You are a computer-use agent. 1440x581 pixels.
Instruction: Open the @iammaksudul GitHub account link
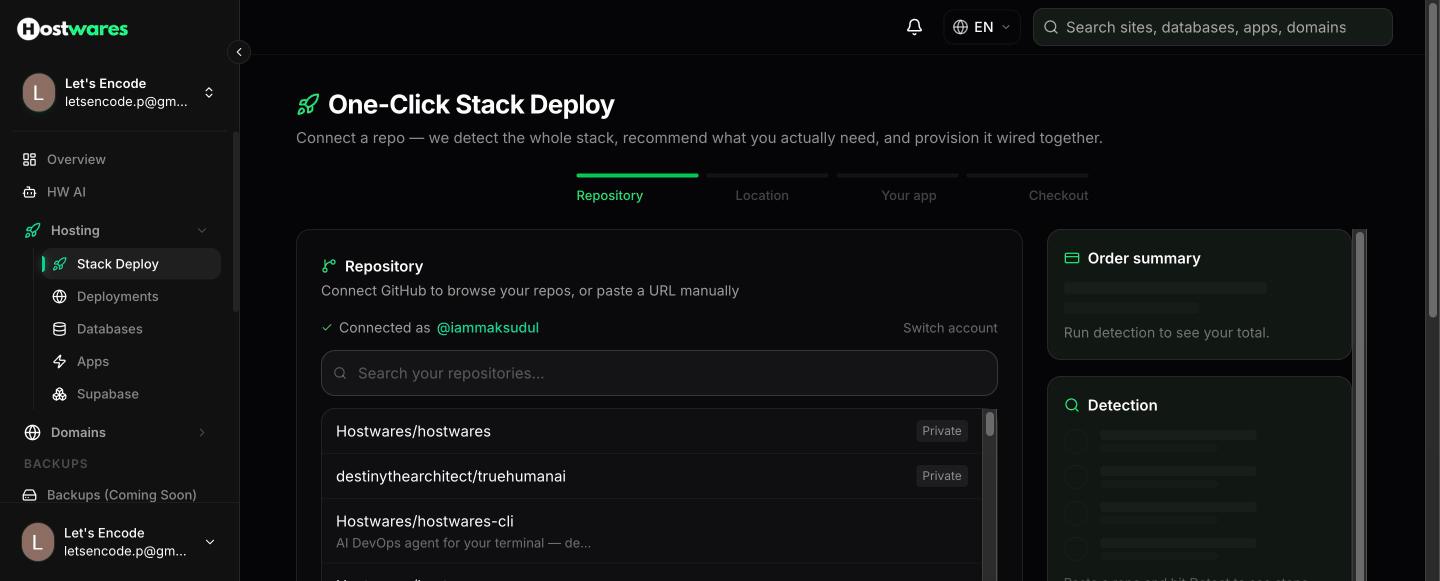click(x=488, y=328)
